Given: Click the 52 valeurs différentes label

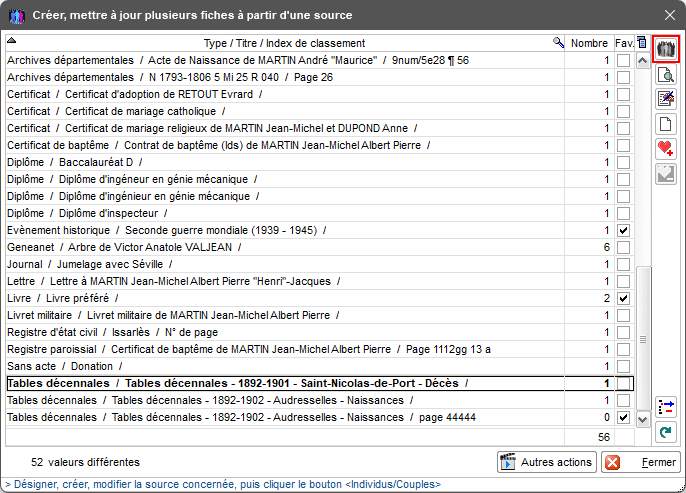Looking at the screenshot, I should pyautogui.click(x=85, y=462).
